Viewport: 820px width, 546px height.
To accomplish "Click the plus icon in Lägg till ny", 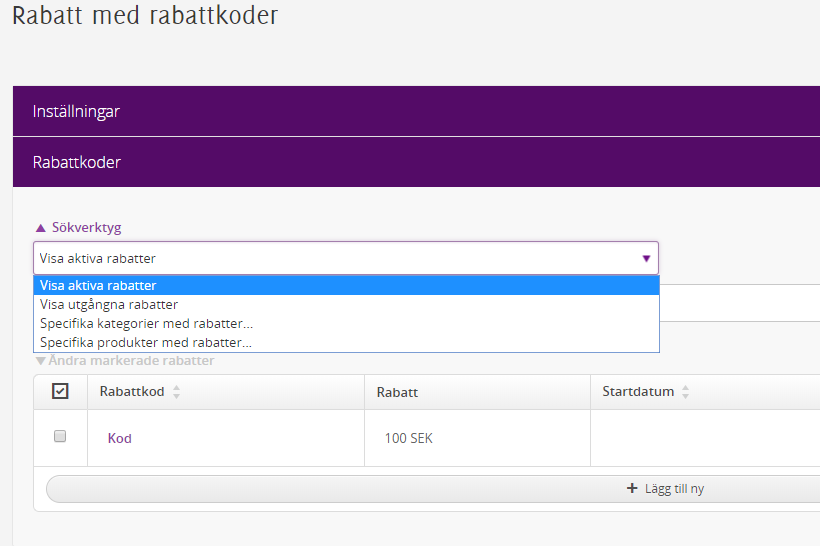I will 631,489.
